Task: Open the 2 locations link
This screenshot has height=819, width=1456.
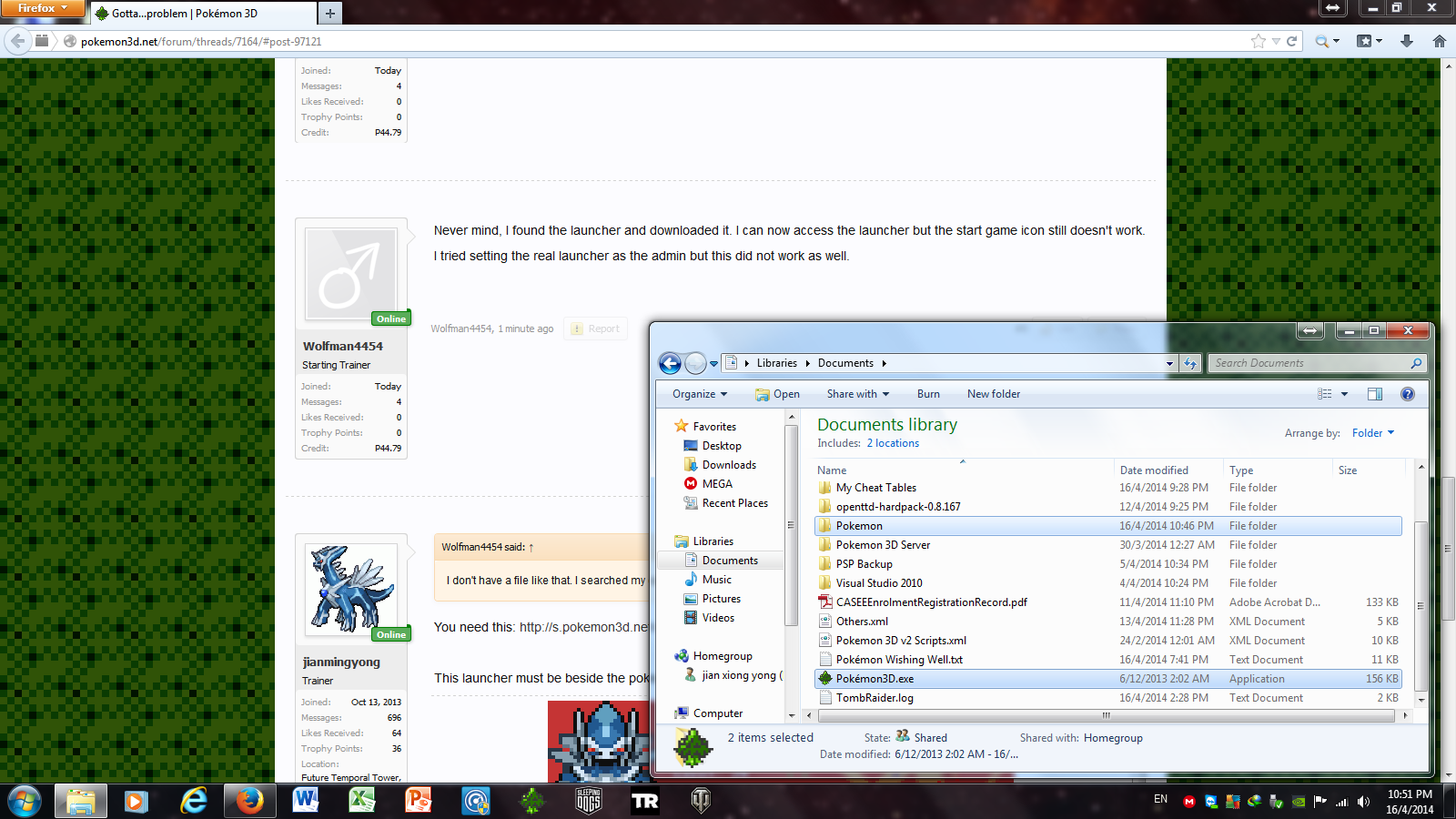Action: pyautogui.click(x=893, y=443)
